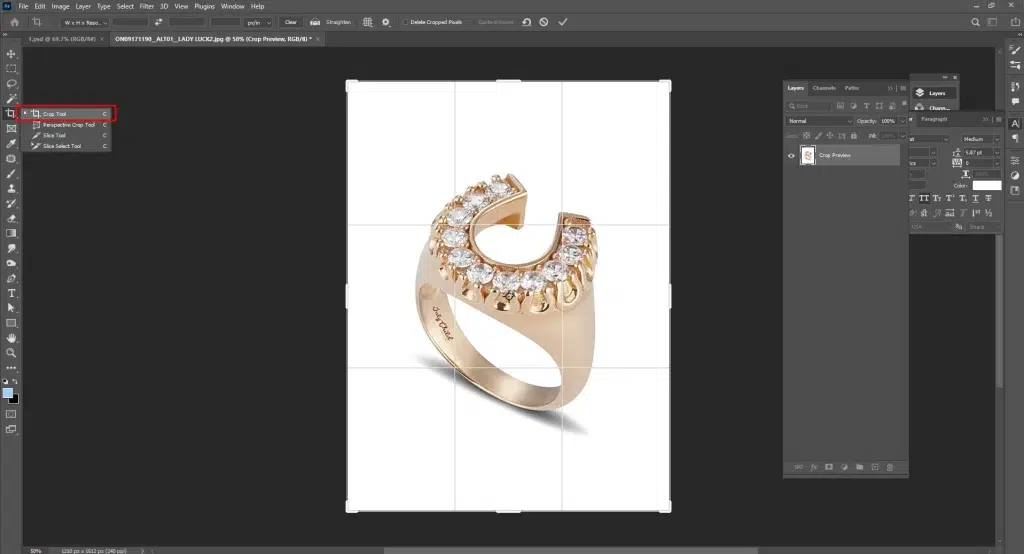Select the Magic Wand tool
This screenshot has height=554, width=1024.
pyautogui.click(x=11, y=99)
